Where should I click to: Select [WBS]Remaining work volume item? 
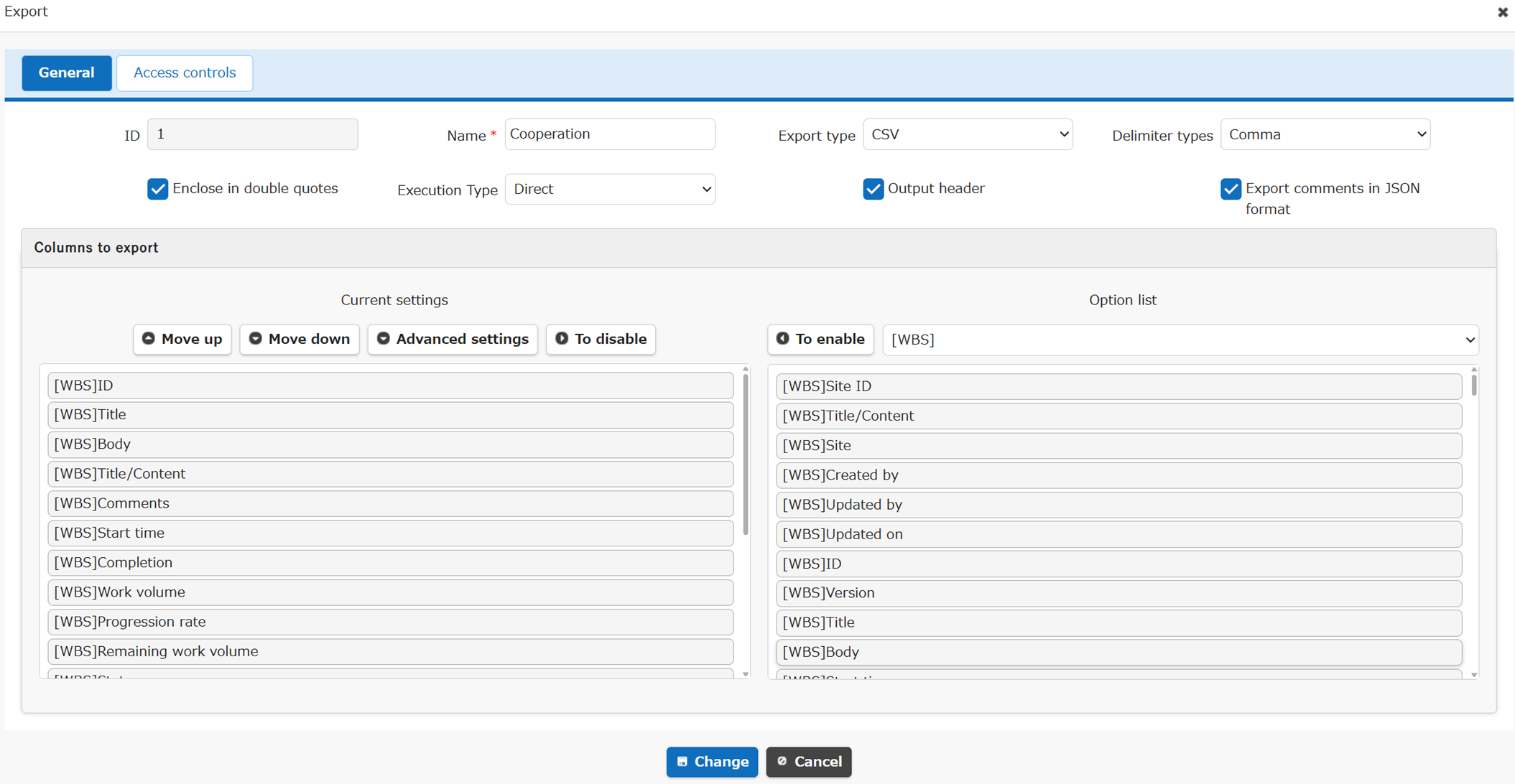(x=391, y=651)
